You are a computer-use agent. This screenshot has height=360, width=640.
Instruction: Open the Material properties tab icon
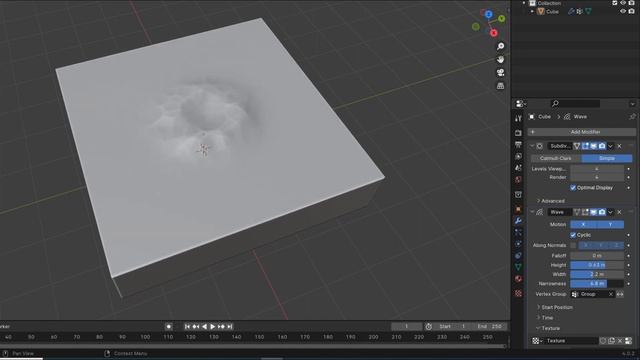(518, 279)
